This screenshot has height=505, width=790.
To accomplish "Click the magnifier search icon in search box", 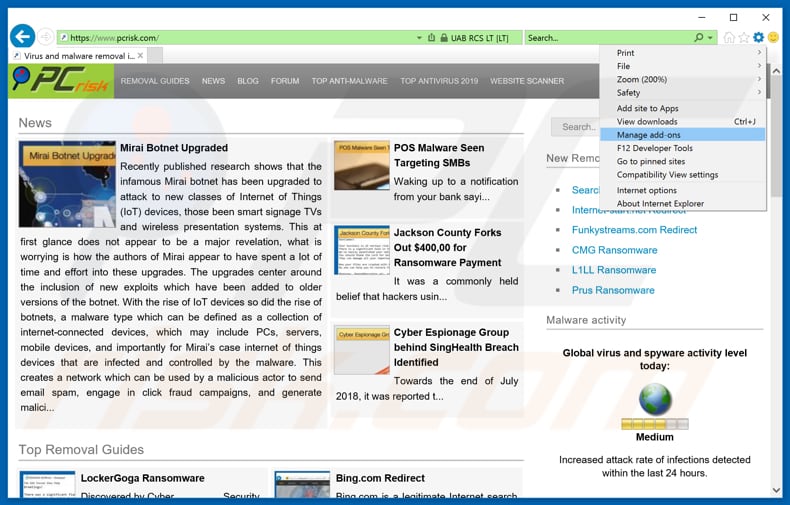I will coord(698,37).
